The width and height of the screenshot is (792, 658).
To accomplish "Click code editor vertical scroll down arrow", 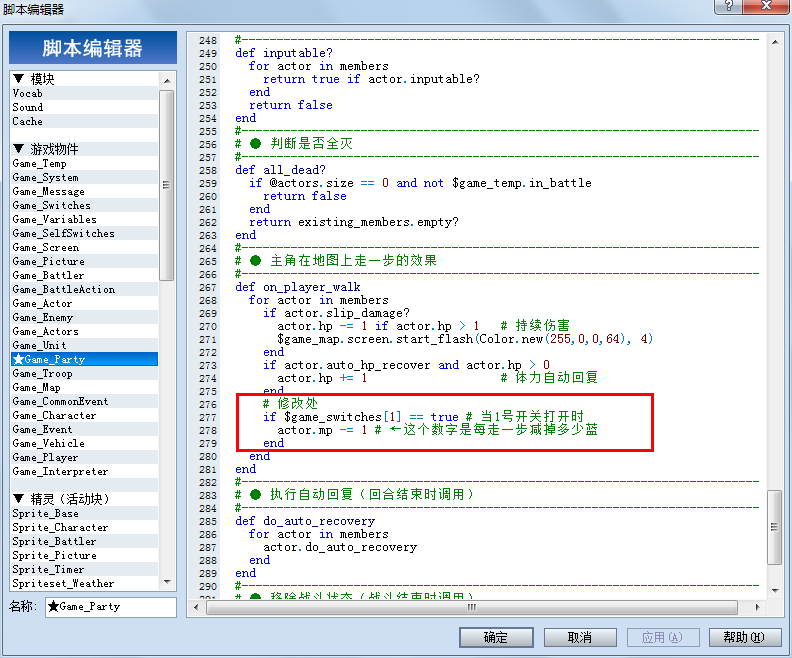I will [774, 590].
